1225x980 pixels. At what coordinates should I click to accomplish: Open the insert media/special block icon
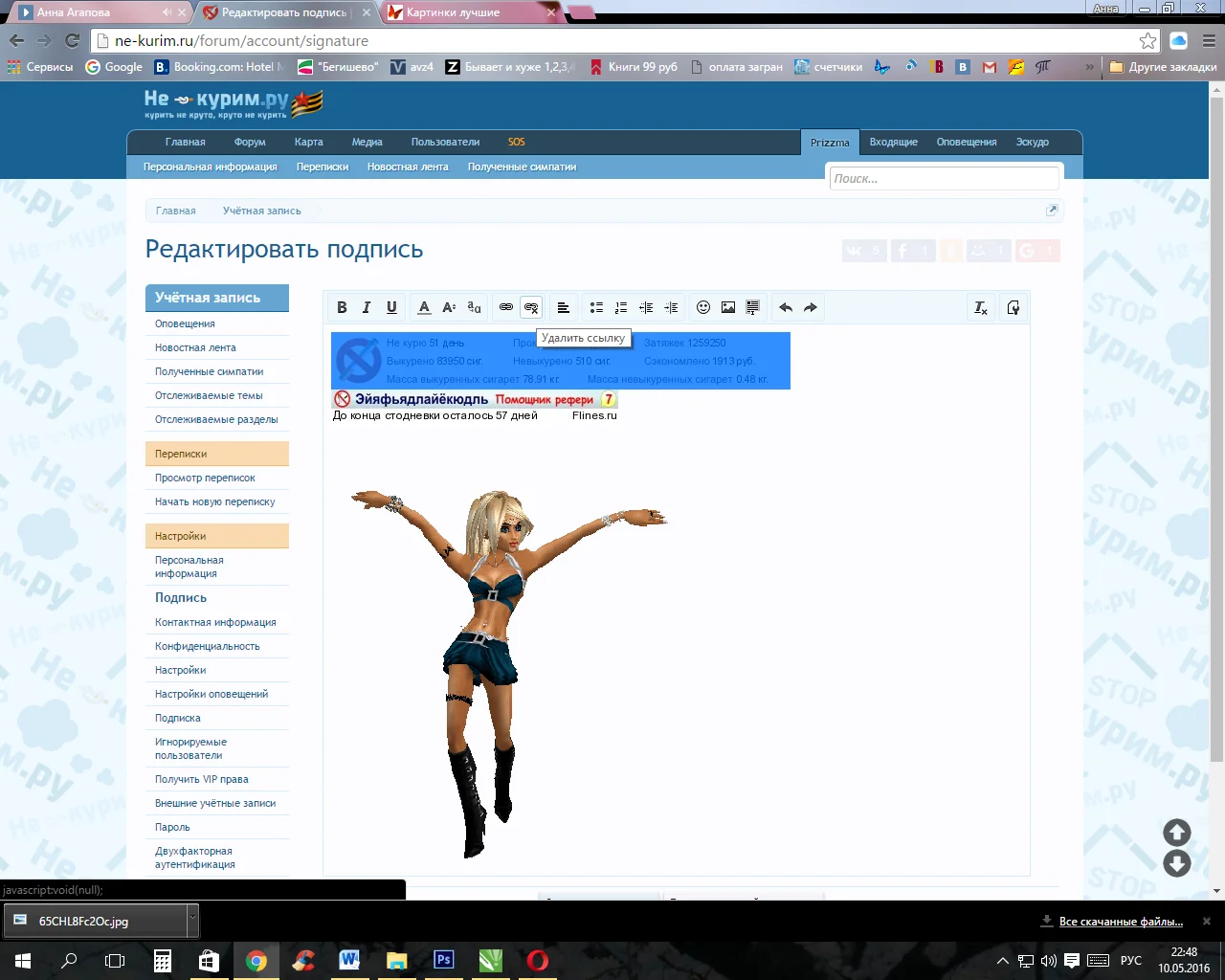(753, 307)
